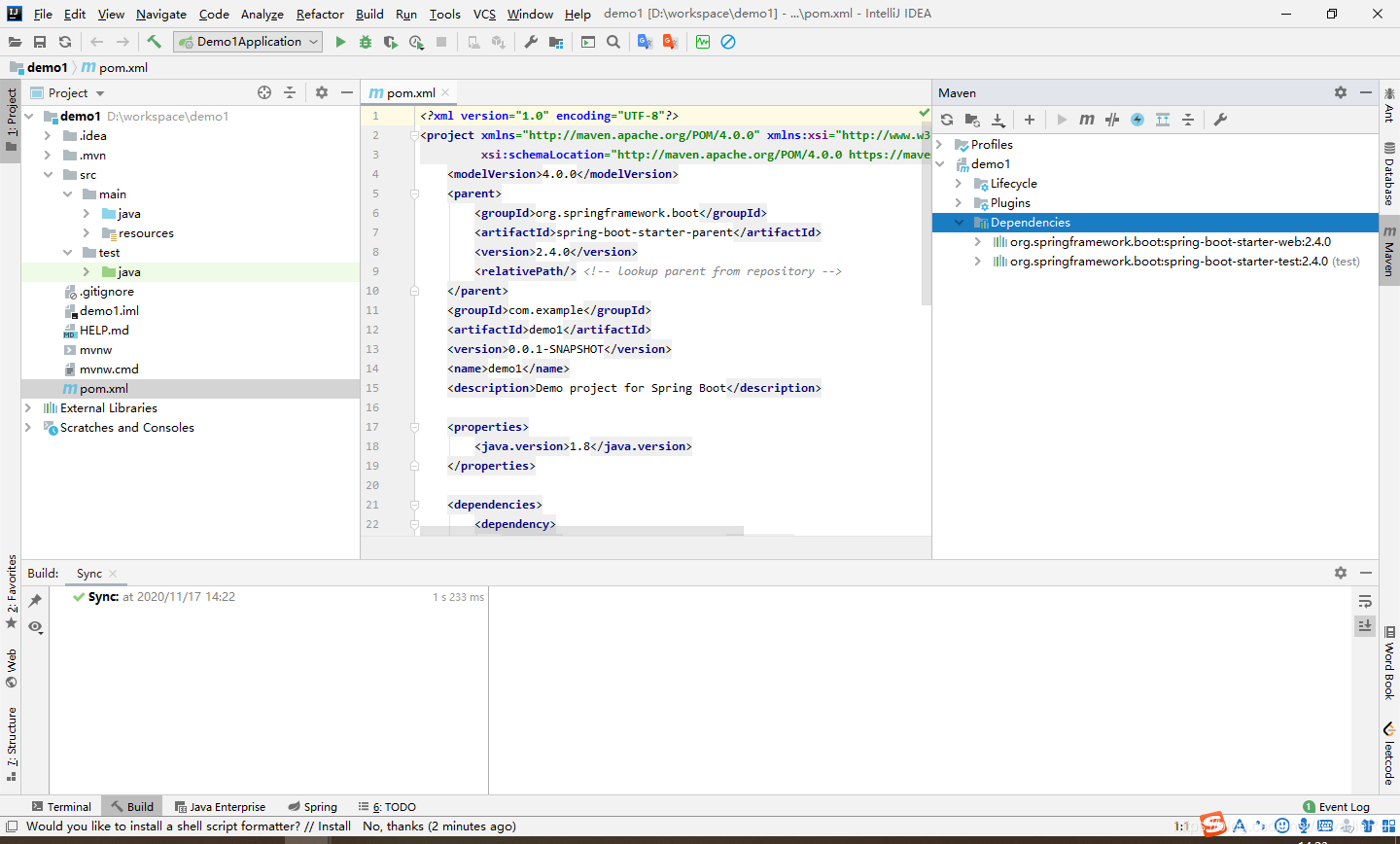1400x844 pixels.
Task: Click the blue Translate icon
Action: click(645, 42)
